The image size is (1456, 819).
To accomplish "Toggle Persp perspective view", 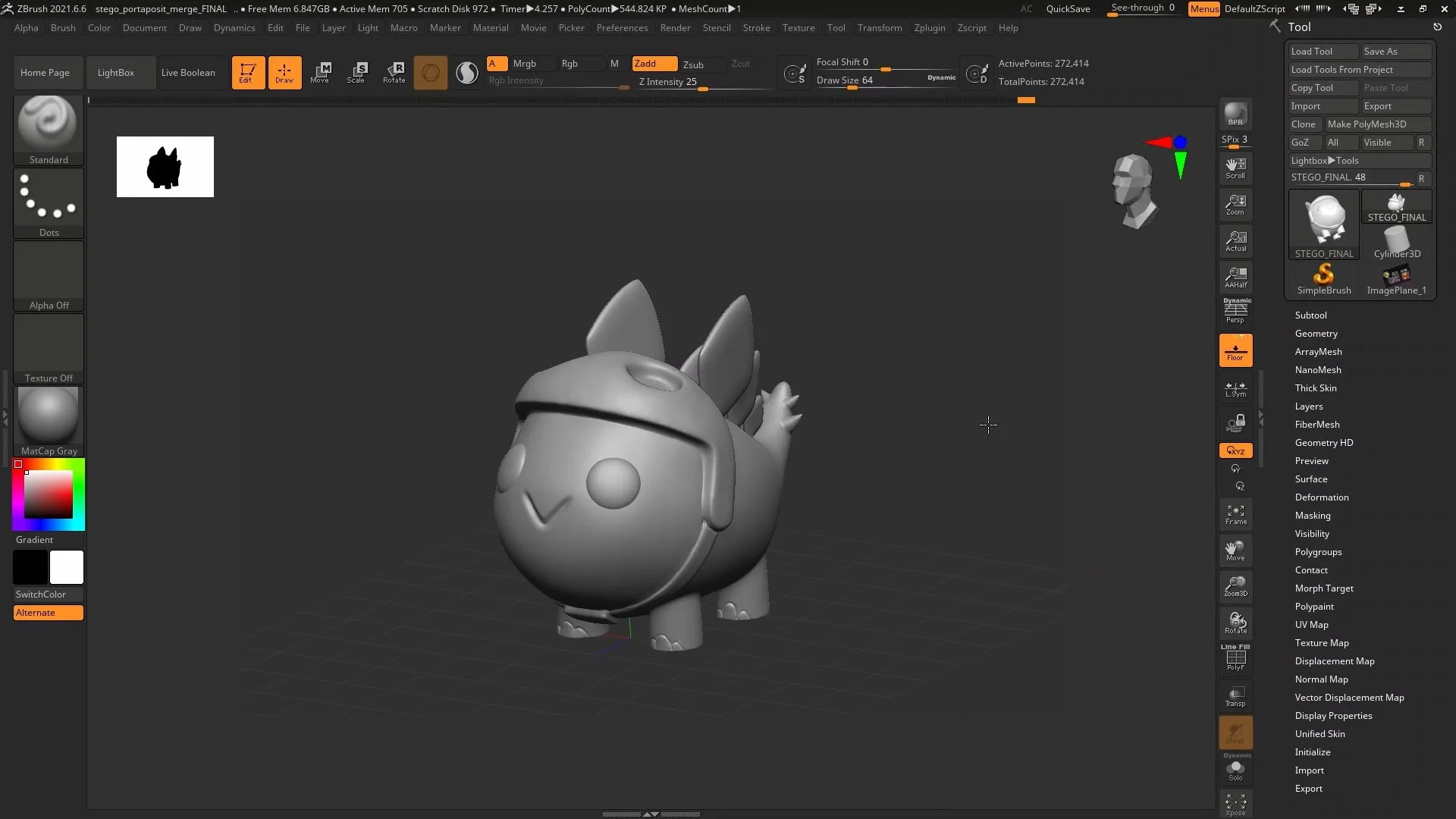I will tap(1235, 311).
